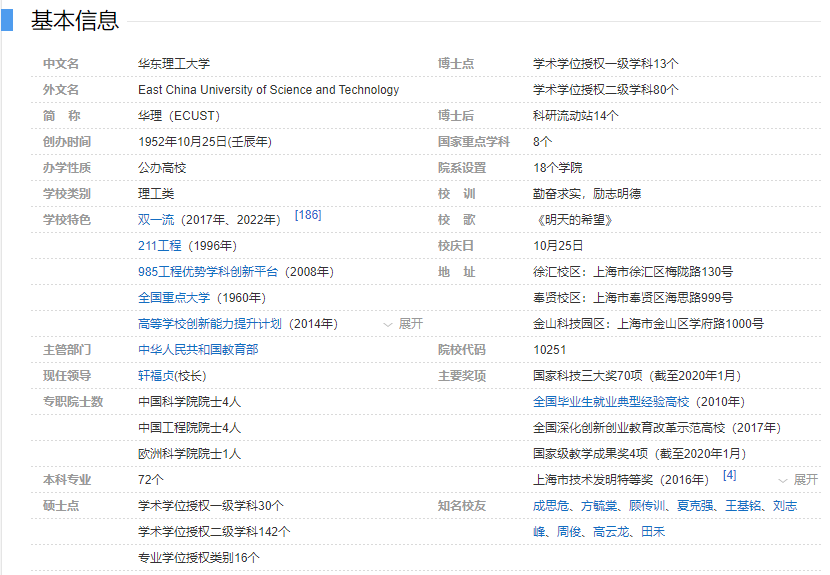Image resolution: width=830 pixels, height=575 pixels.
Task: Open 985工程优势学科创新平台 link
Action: pos(210,271)
